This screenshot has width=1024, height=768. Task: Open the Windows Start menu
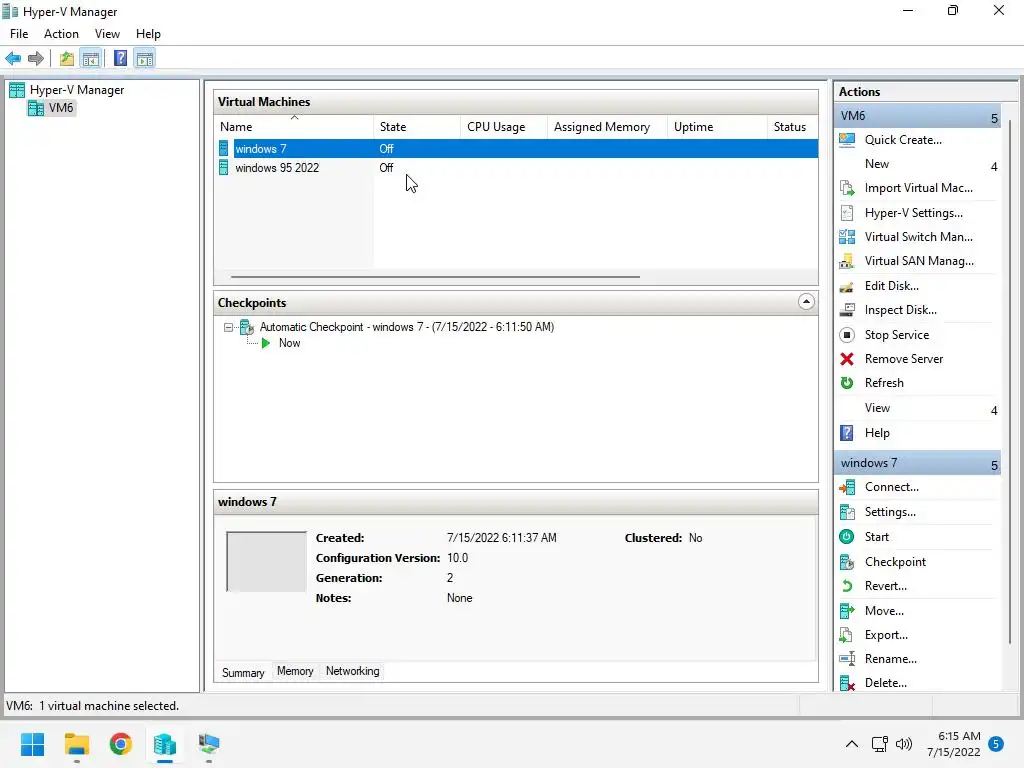pyautogui.click(x=32, y=744)
